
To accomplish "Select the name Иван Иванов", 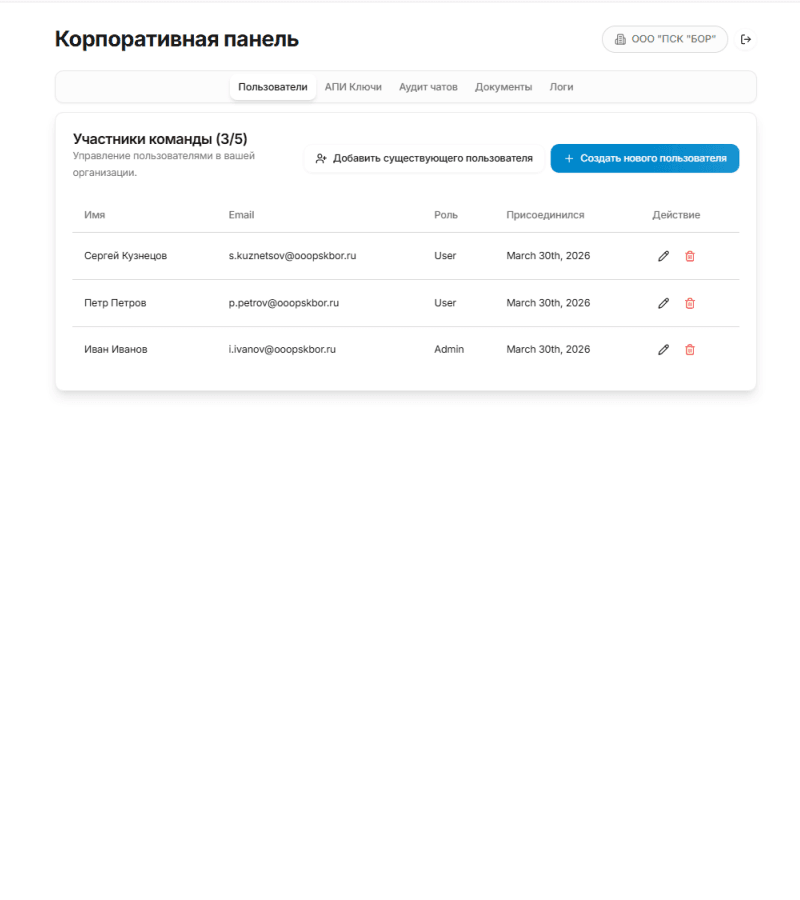I will point(116,350).
